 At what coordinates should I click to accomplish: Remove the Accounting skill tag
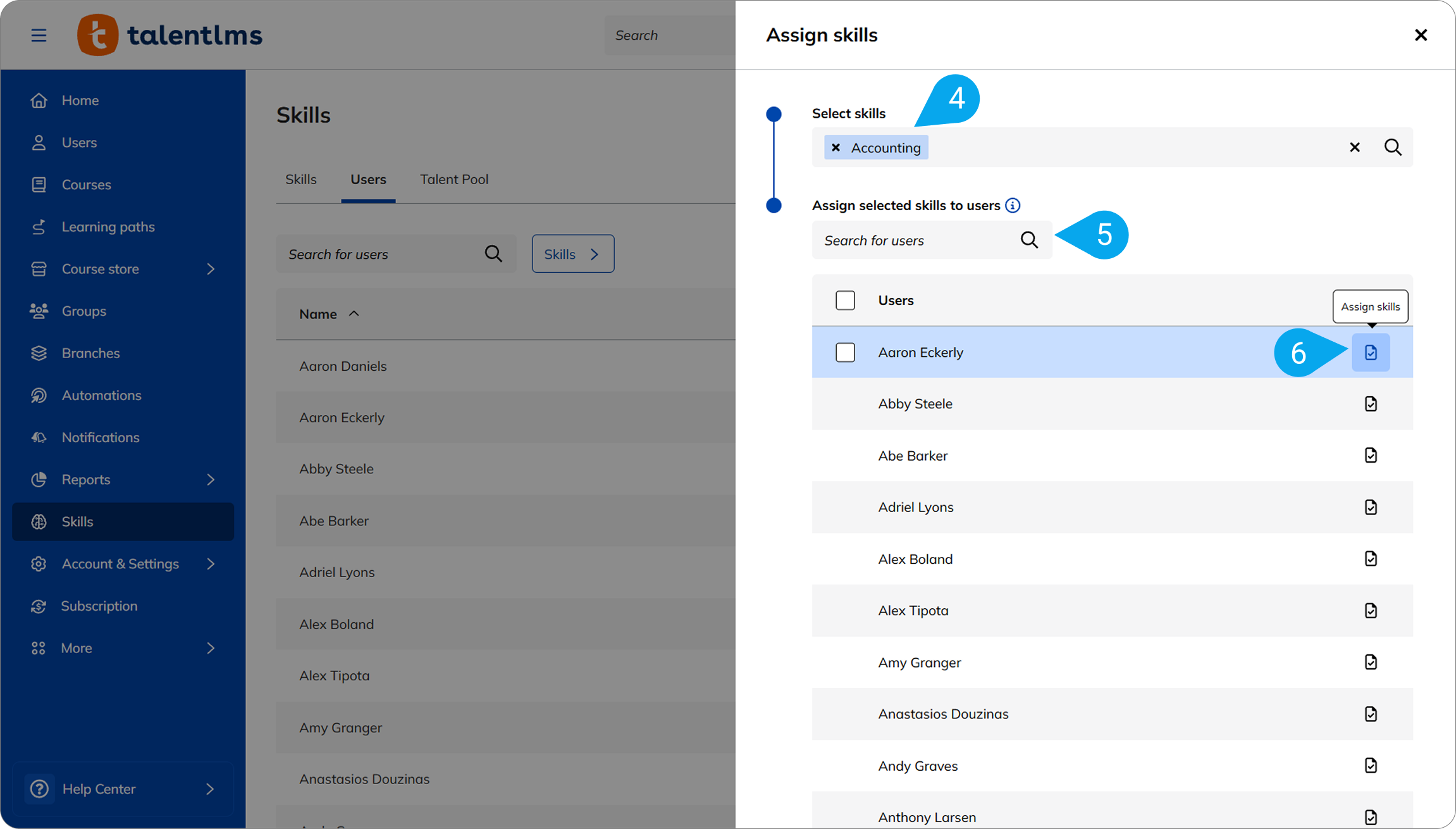coord(836,147)
